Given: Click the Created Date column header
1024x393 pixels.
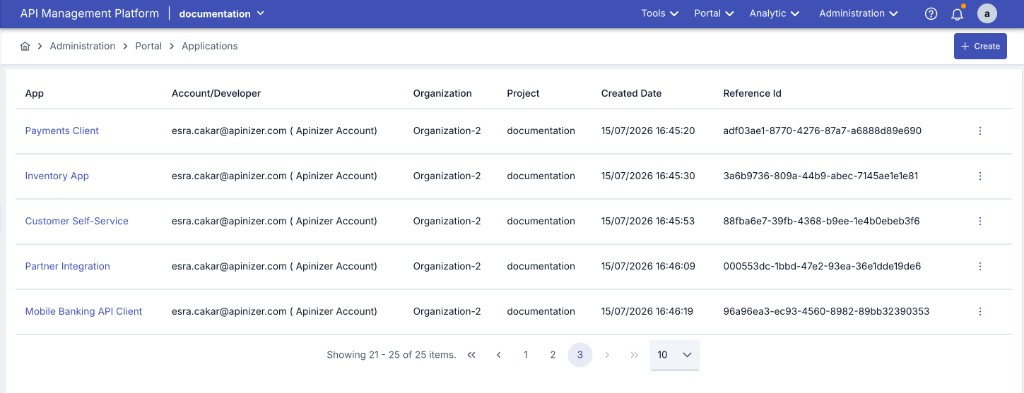Looking at the screenshot, I should (x=632, y=93).
